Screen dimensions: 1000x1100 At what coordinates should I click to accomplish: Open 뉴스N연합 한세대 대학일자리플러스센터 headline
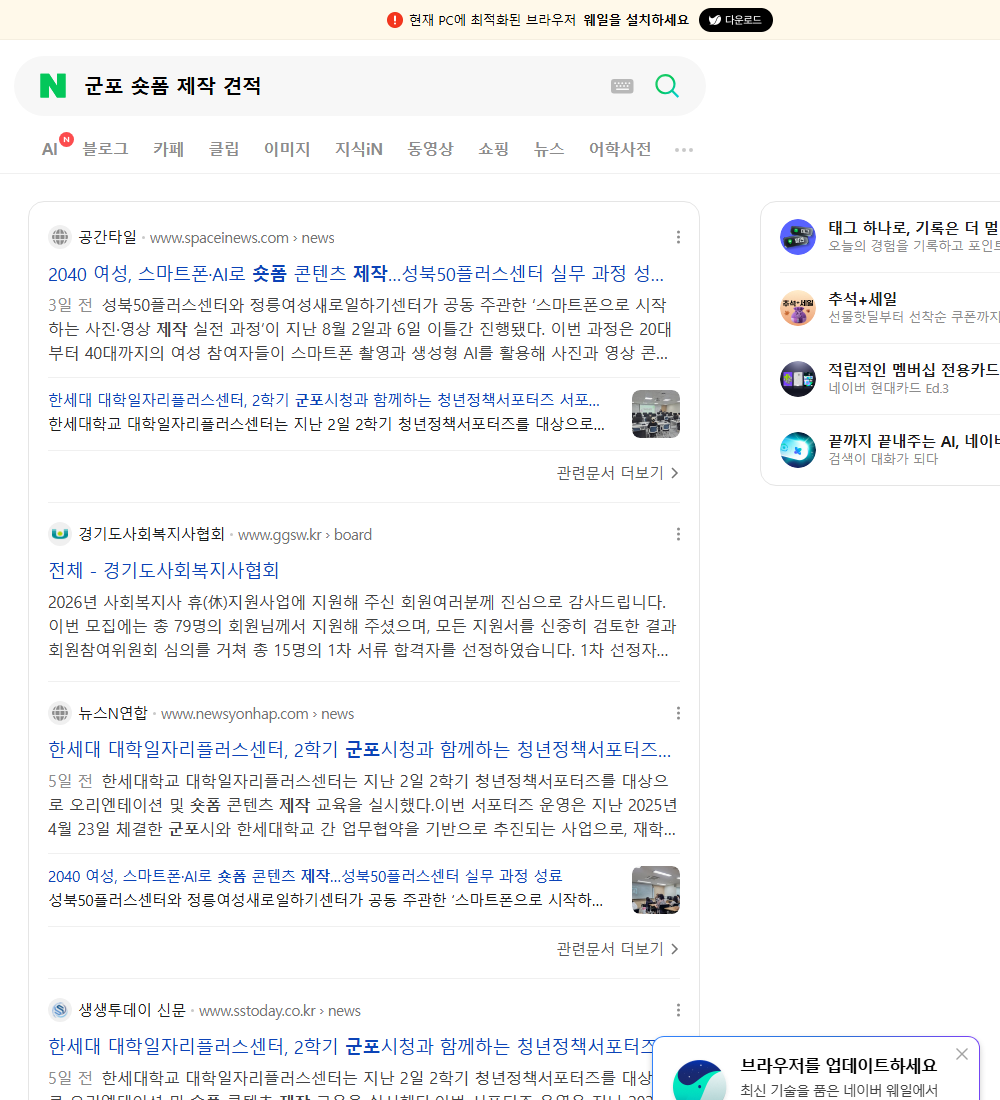[x=359, y=749]
